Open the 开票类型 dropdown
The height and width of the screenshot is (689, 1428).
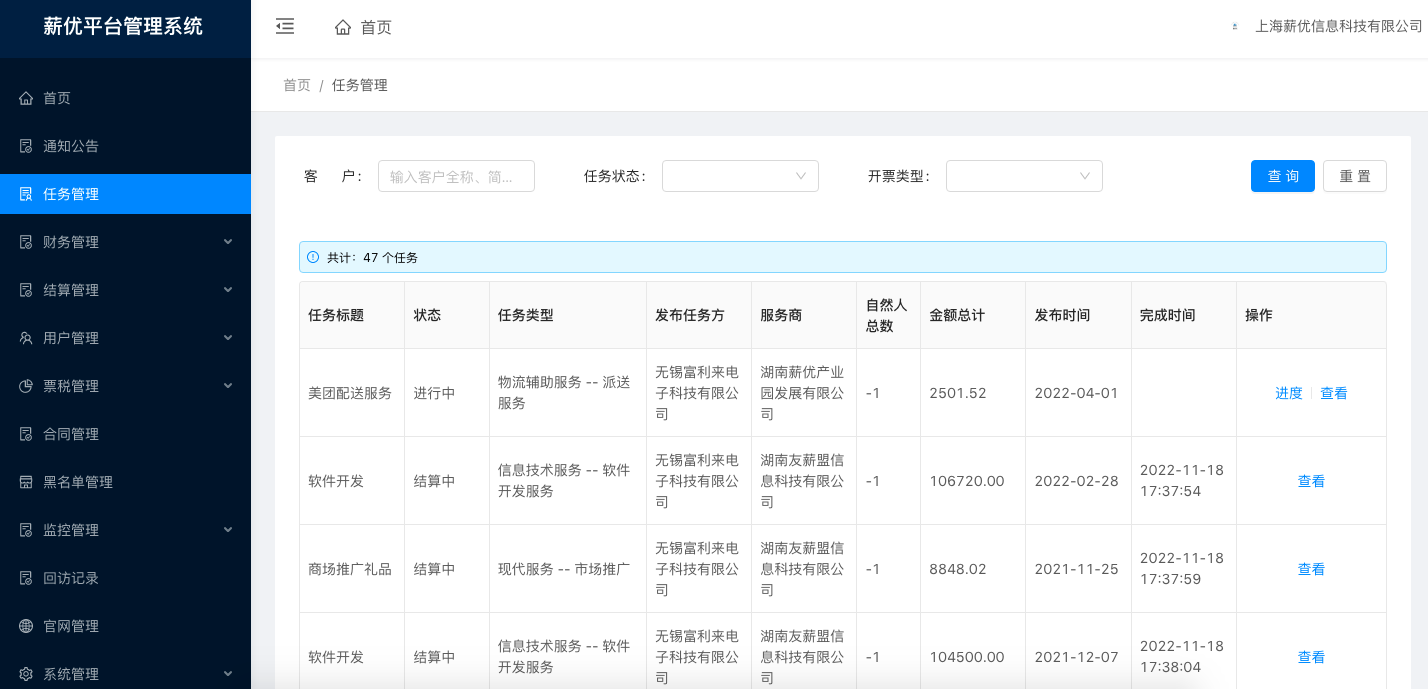click(x=1024, y=176)
